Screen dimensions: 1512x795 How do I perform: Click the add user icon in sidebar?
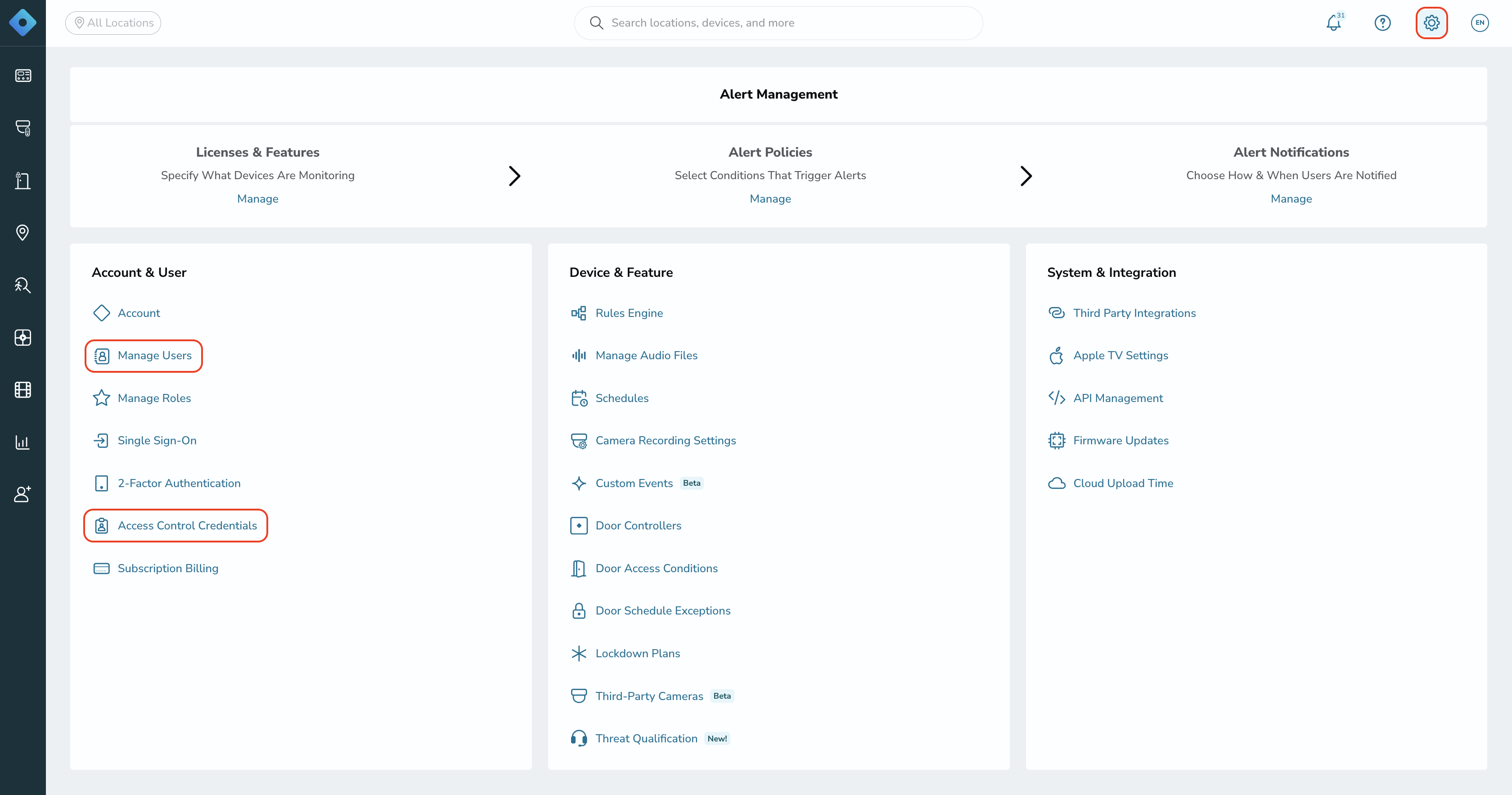pos(22,494)
